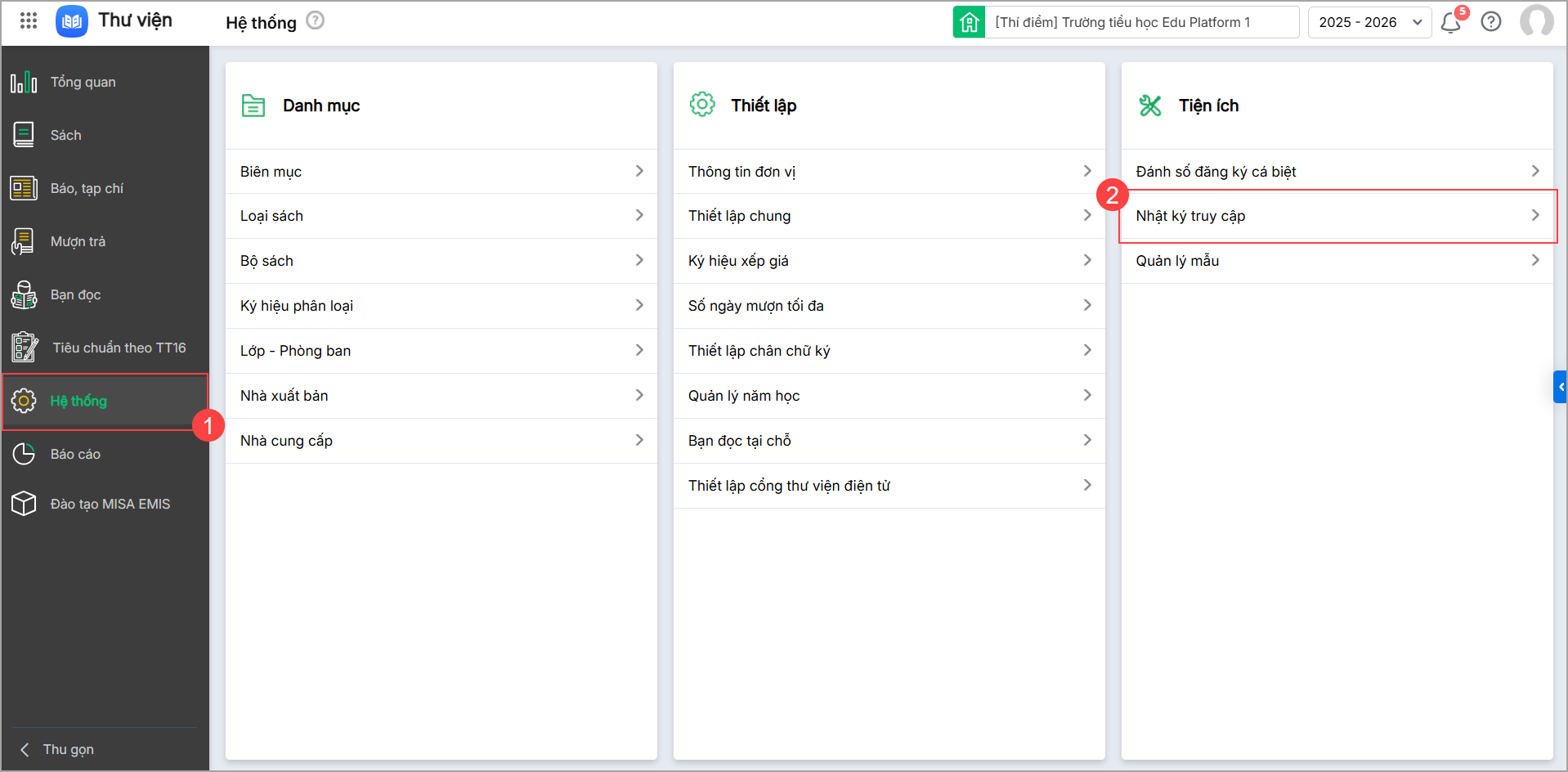Open Thiết lập chung settings
The image size is (1568, 772).
pos(889,216)
